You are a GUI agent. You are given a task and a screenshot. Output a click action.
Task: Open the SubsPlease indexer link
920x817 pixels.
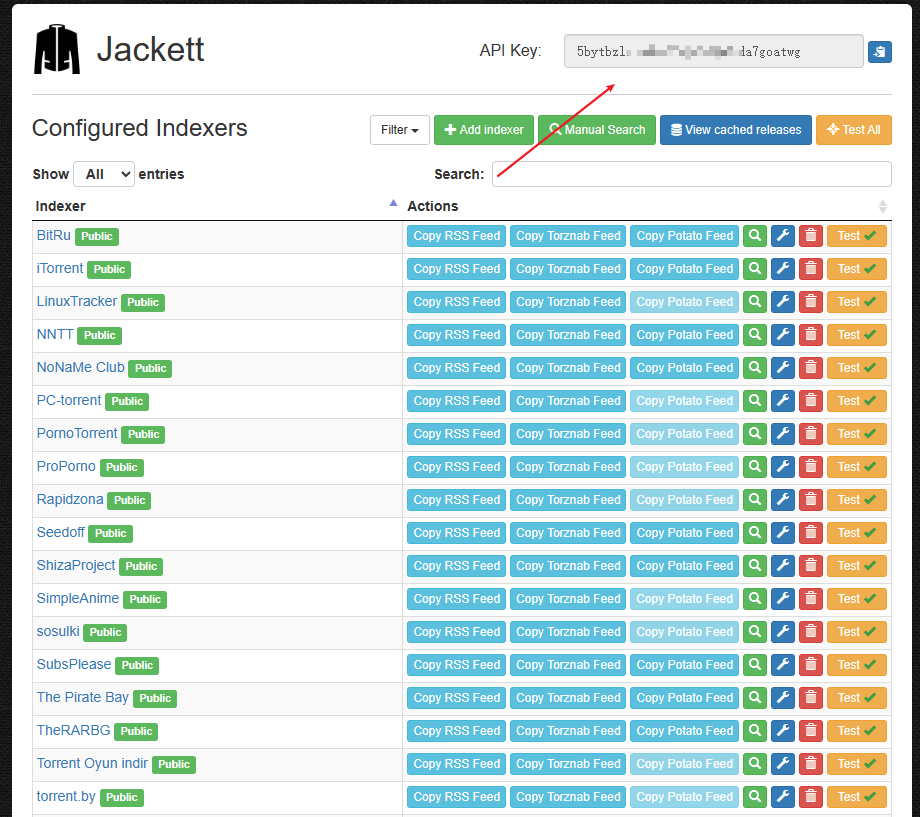[x=74, y=664]
